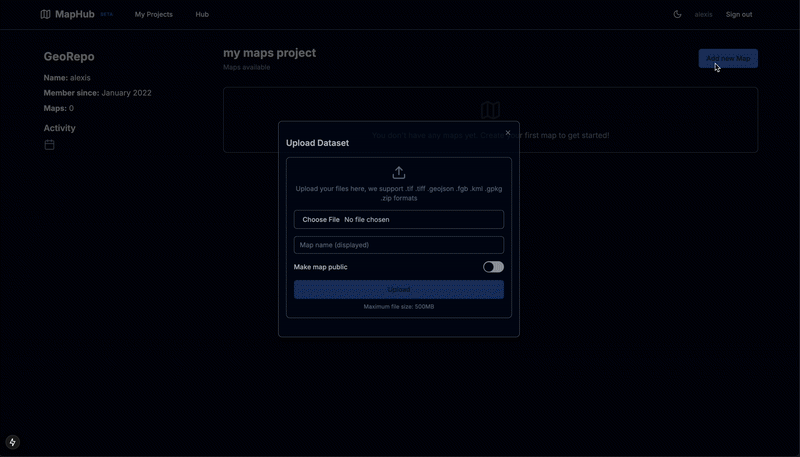Click the 'Maximum file size: 500MB' note
The image size is (800, 457).
coord(398,307)
